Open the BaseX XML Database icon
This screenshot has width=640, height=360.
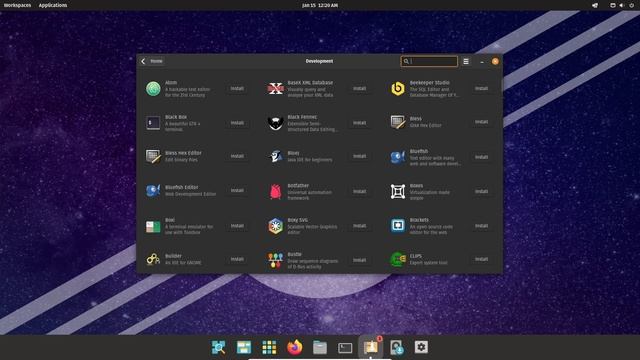coord(276,89)
